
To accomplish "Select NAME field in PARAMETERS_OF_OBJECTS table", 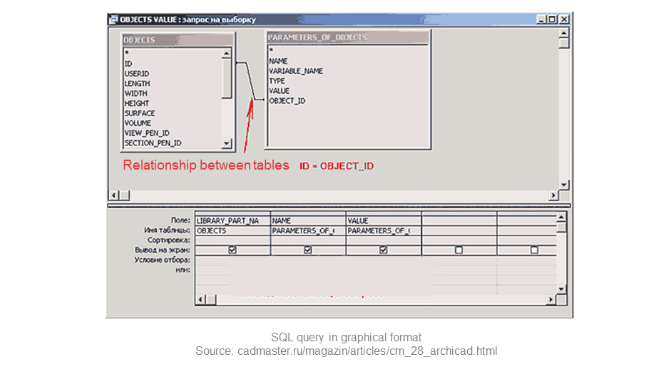I will [x=278, y=61].
